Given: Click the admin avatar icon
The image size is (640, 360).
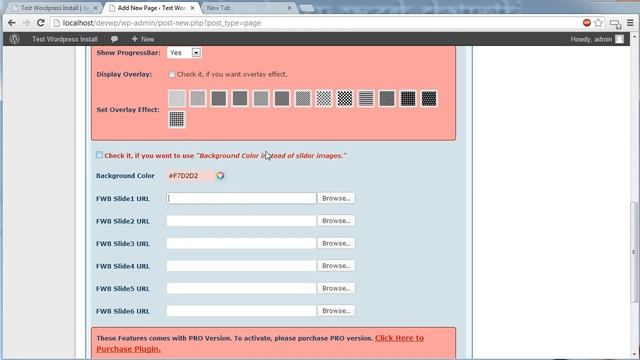Looking at the screenshot, I should coord(620,39).
